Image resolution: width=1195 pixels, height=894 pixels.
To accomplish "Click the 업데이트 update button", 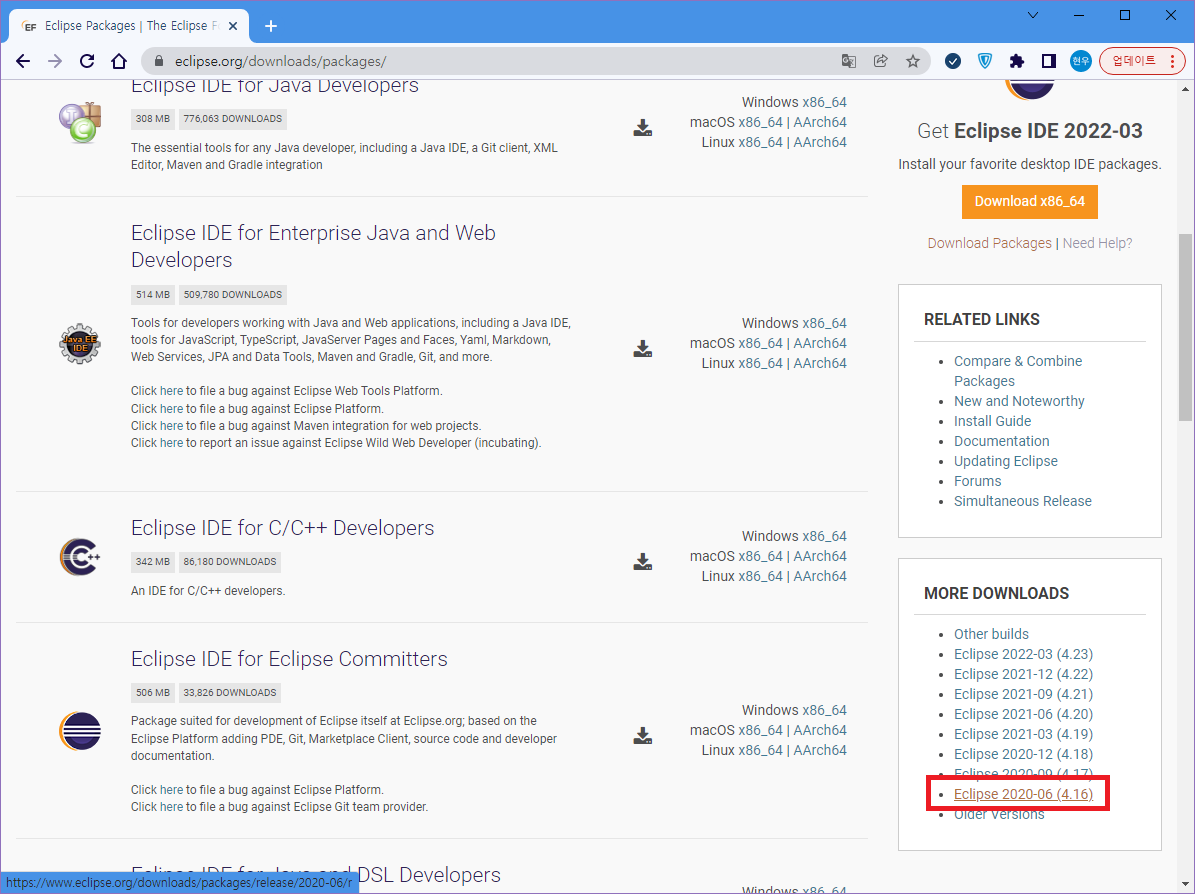I will tap(1142, 61).
